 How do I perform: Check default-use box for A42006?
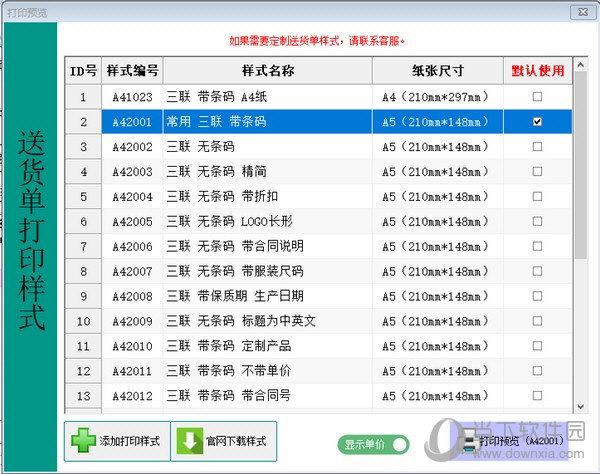click(x=537, y=246)
